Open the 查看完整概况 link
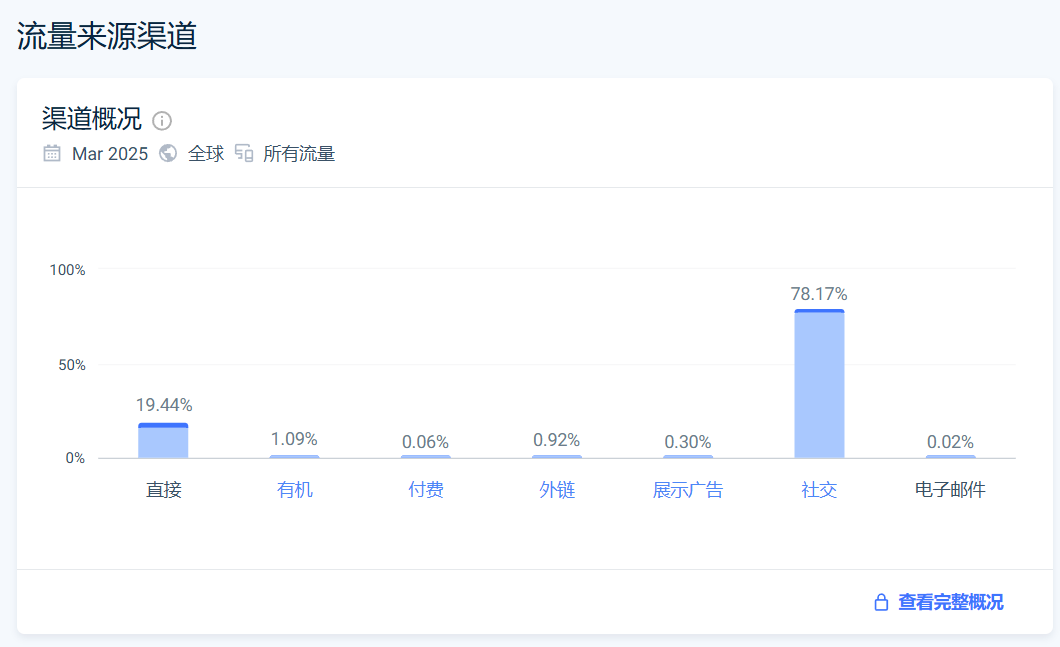The width and height of the screenshot is (1060, 647). pyautogui.click(x=950, y=602)
